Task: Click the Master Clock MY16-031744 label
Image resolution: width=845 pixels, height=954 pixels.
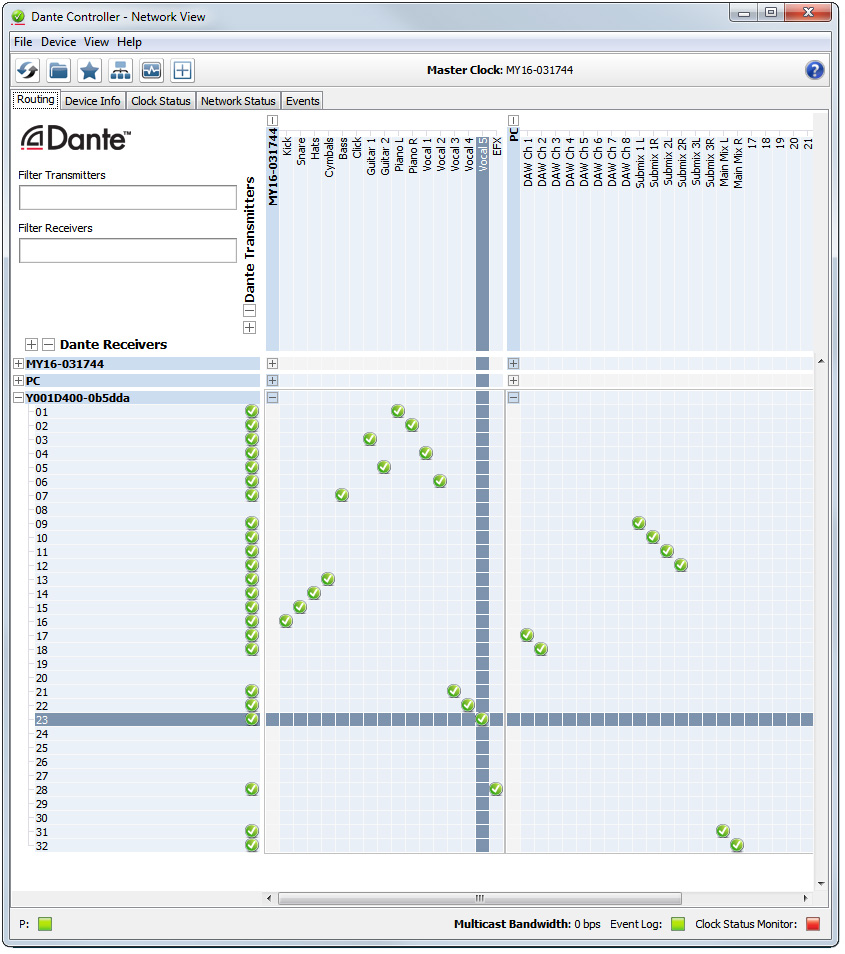Action: coord(499,71)
